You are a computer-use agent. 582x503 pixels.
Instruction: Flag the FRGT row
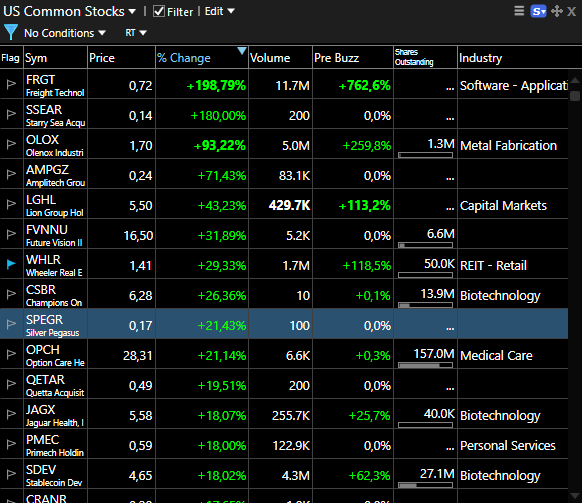click(x=11, y=84)
